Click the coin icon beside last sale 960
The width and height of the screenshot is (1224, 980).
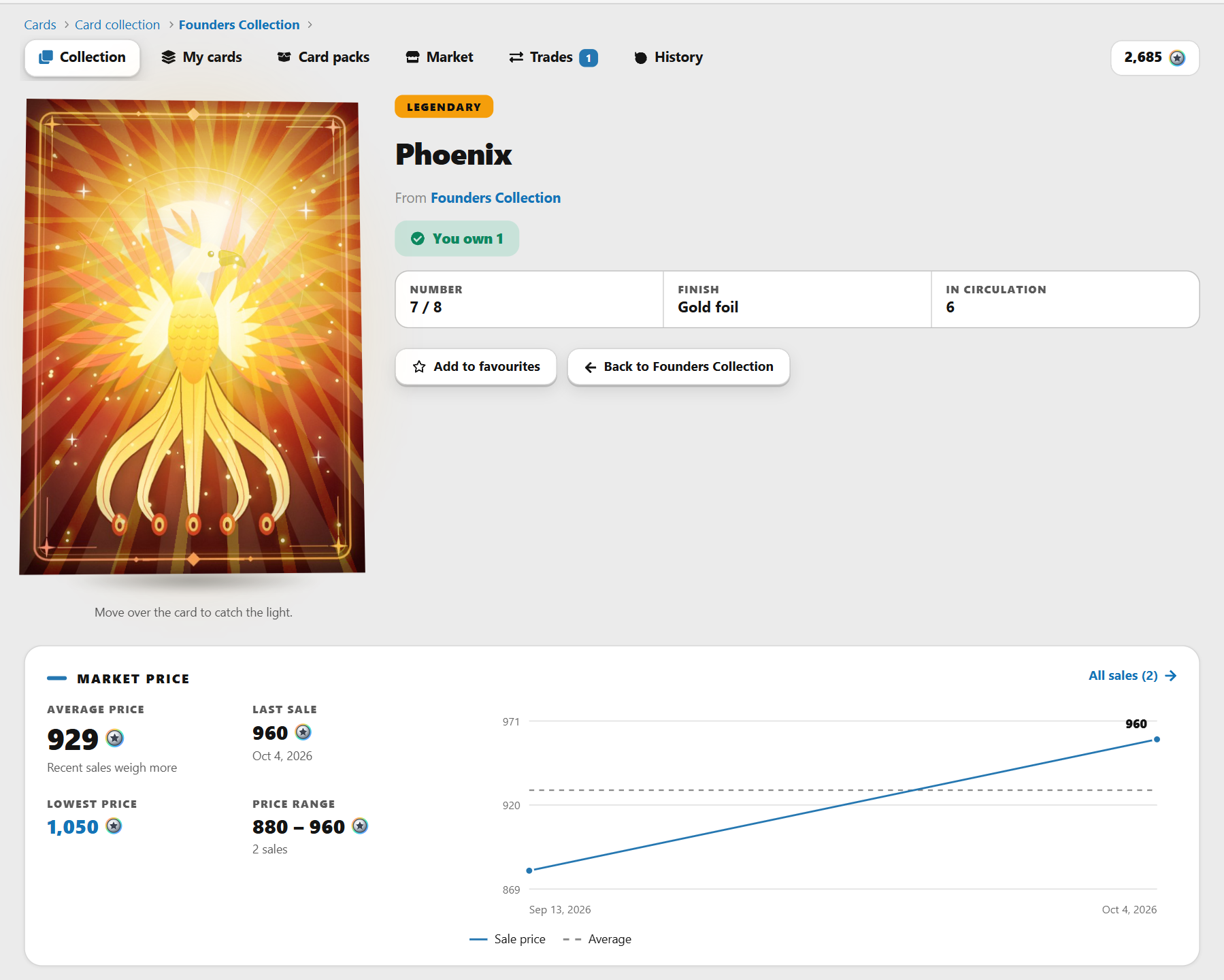point(303,732)
